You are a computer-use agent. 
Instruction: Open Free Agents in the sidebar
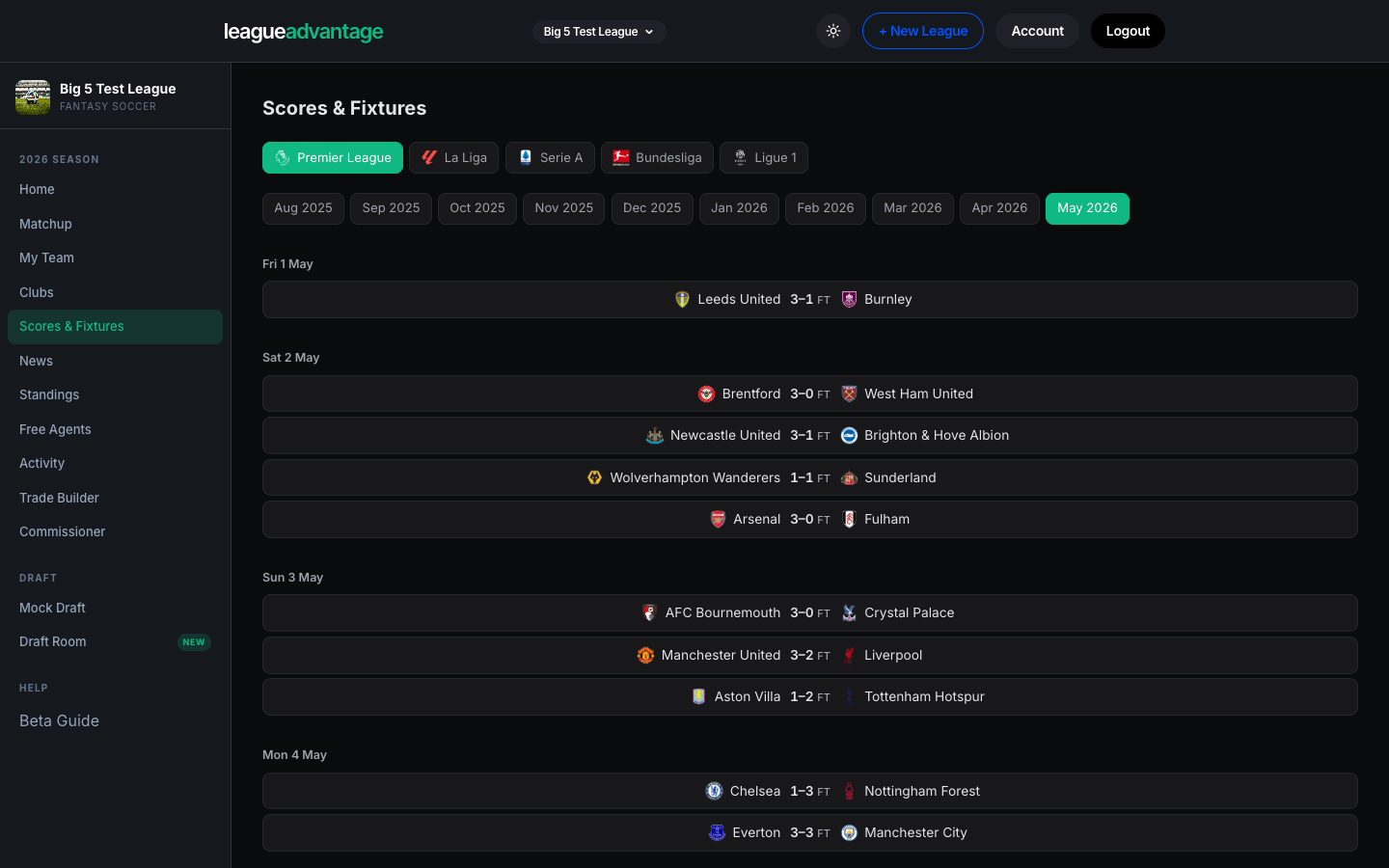[x=115, y=429]
